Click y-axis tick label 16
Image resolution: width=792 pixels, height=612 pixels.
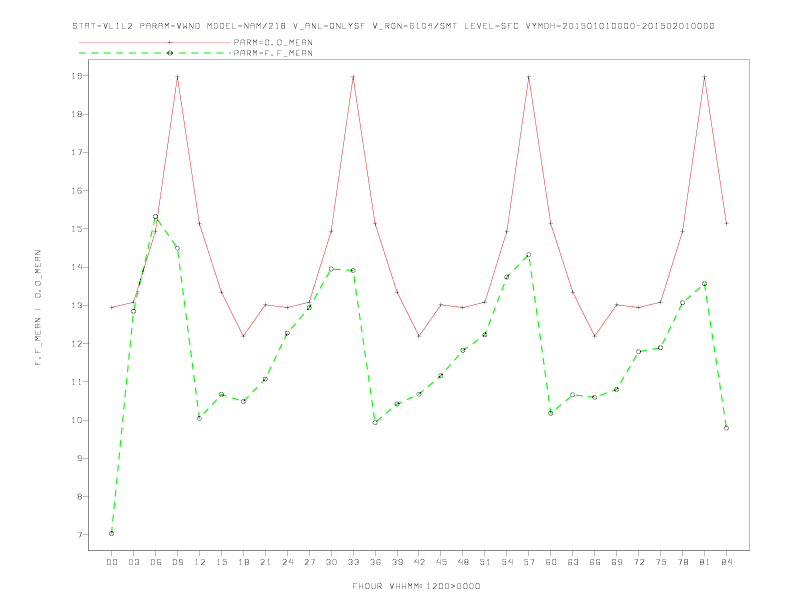tap(77, 191)
